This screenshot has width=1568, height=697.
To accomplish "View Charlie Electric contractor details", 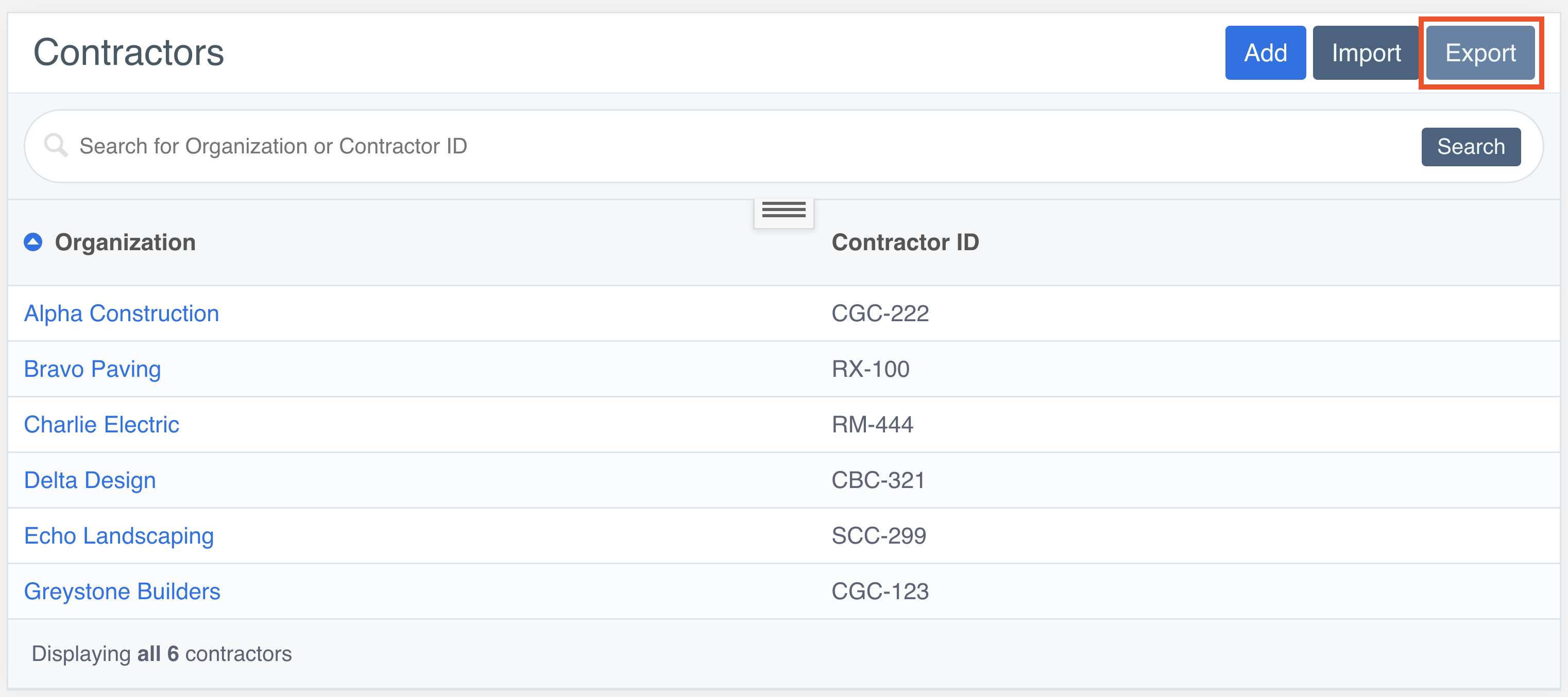I will 101,425.
